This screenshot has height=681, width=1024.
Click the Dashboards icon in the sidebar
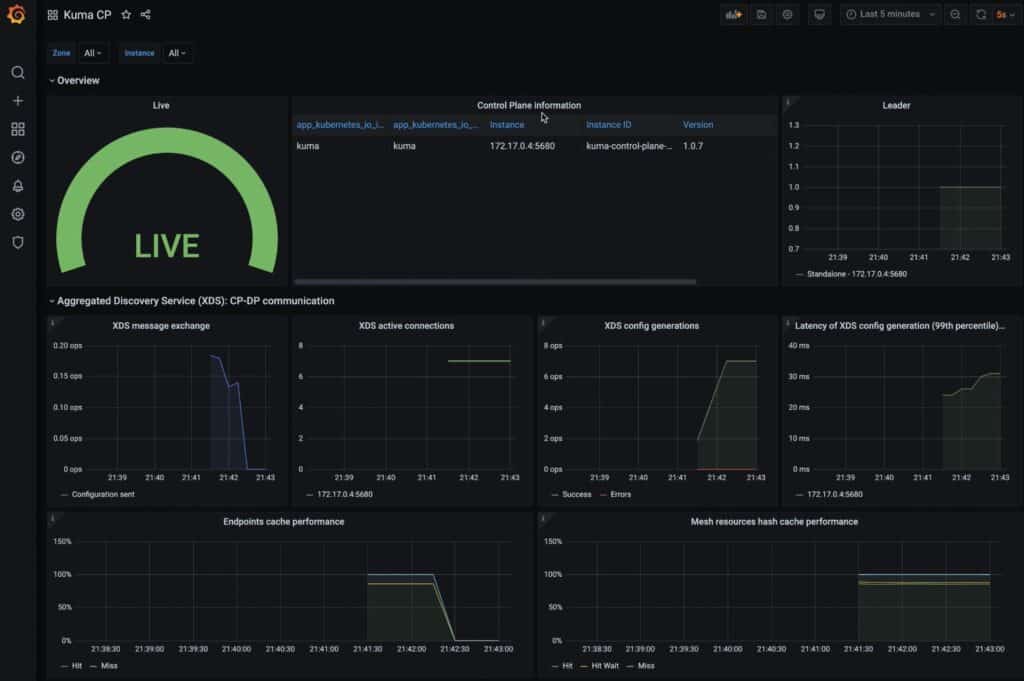point(17,128)
